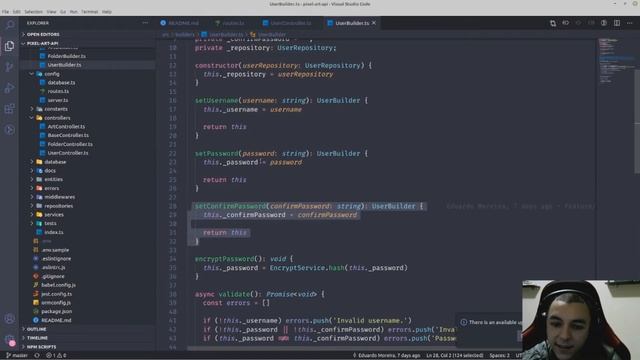Open BaseController.ts file
The width and height of the screenshot is (640, 360).
coord(68,136)
